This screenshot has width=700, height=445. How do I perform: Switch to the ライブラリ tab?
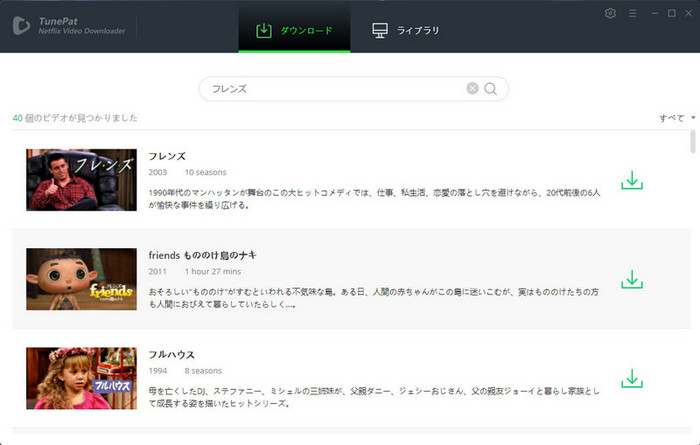click(x=406, y=30)
